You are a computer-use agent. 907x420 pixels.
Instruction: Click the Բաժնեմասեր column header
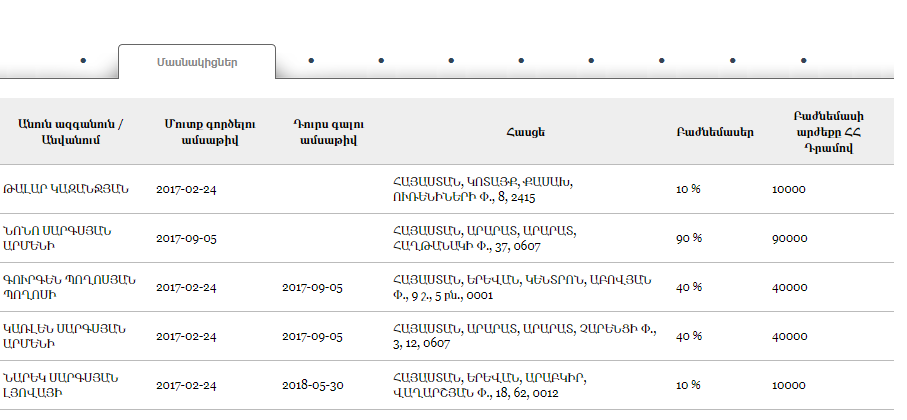[715, 132]
